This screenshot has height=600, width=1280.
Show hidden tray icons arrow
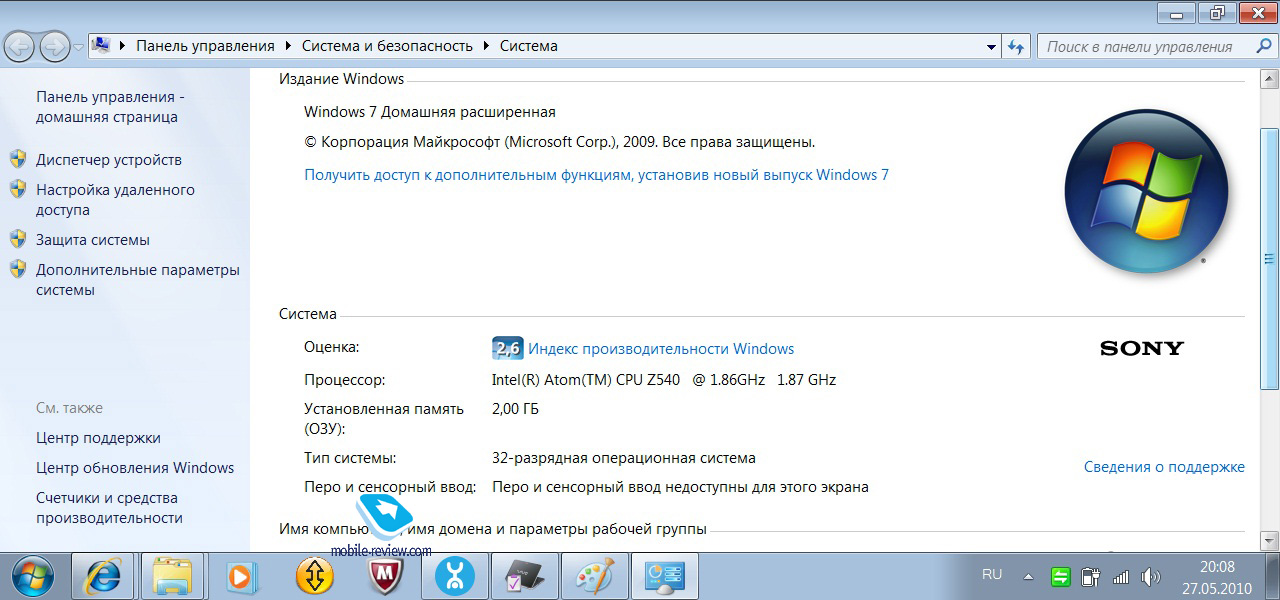coord(1027,577)
